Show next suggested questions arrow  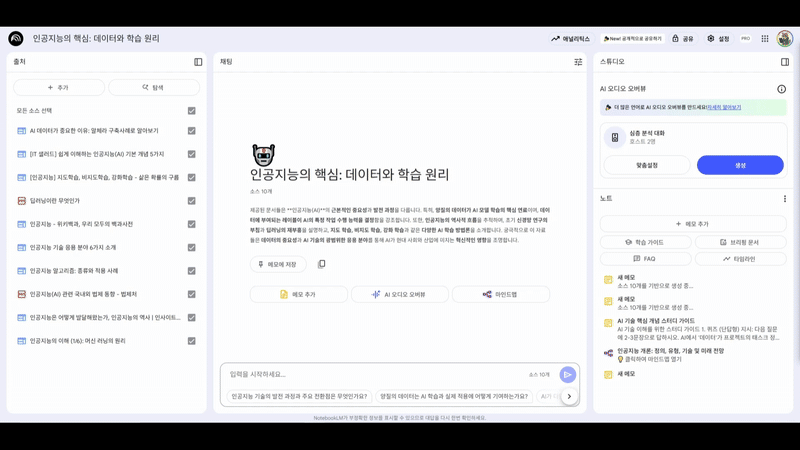[x=569, y=396]
